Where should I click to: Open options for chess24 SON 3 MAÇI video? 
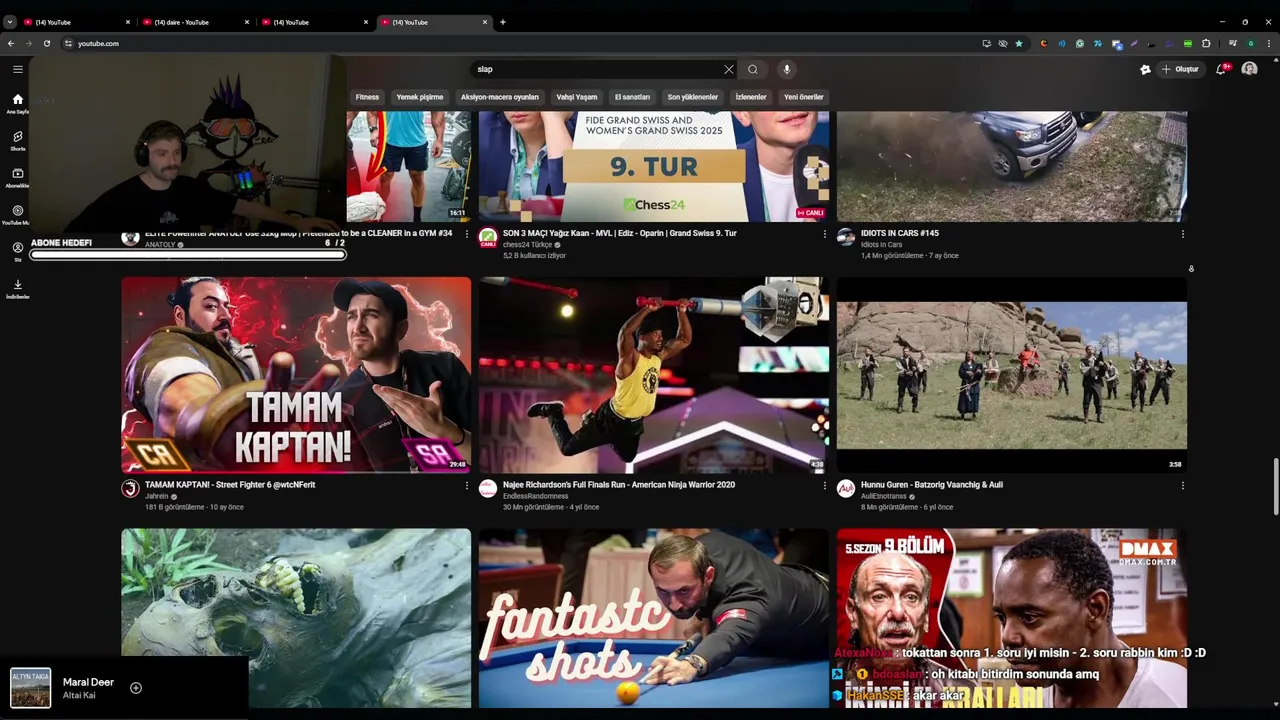click(825, 234)
